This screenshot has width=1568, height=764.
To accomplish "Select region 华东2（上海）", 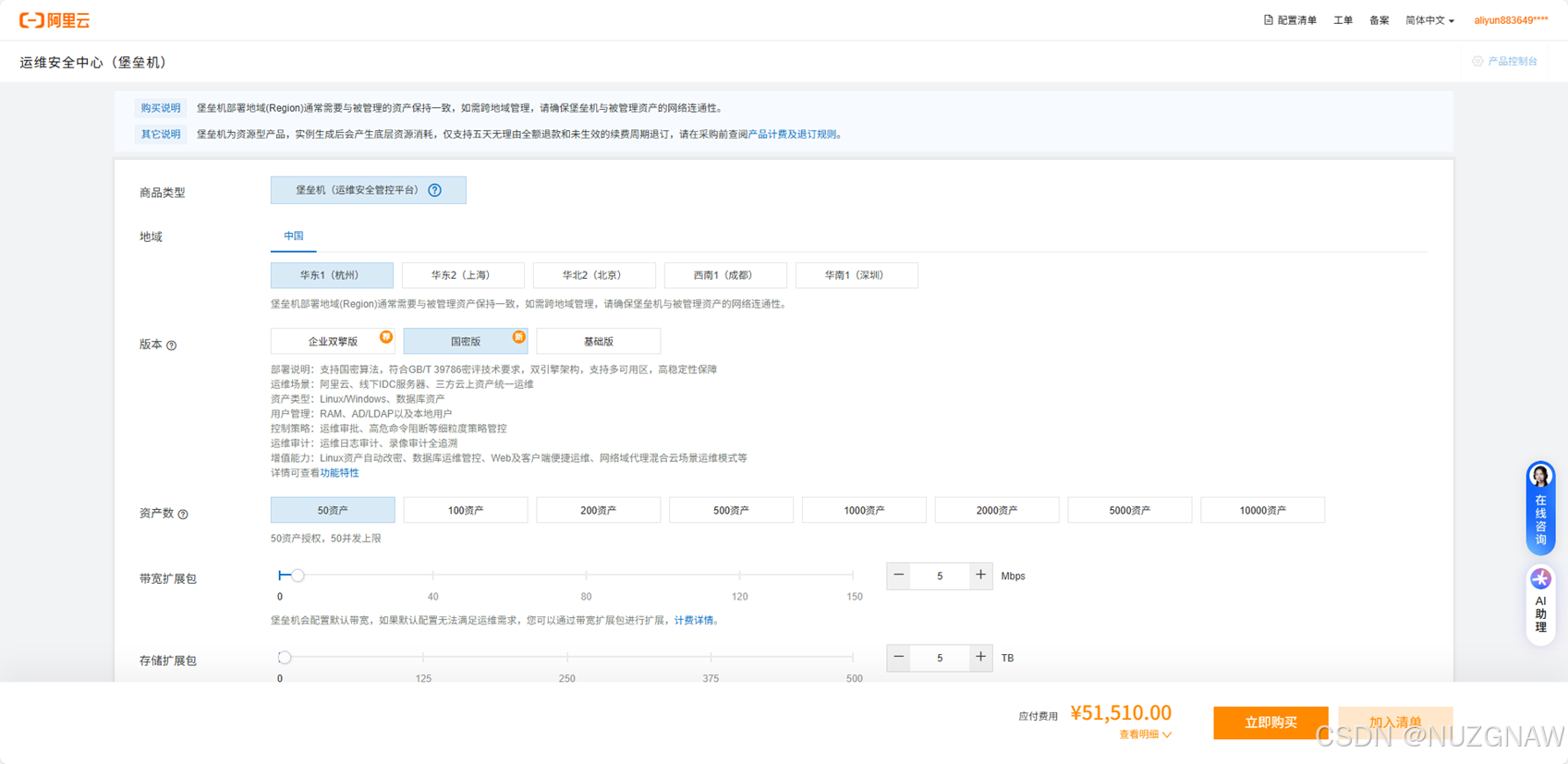I will pyautogui.click(x=463, y=275).
